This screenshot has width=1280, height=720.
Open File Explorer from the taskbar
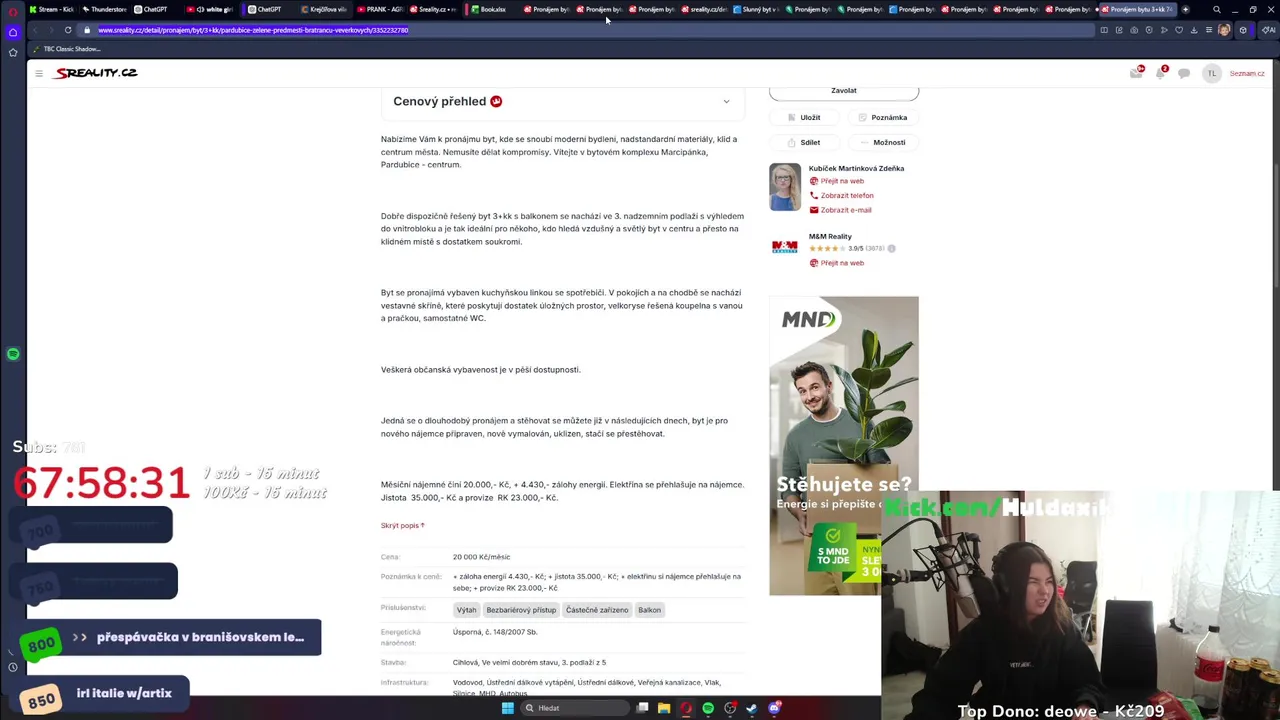click(x=664, y=708)
